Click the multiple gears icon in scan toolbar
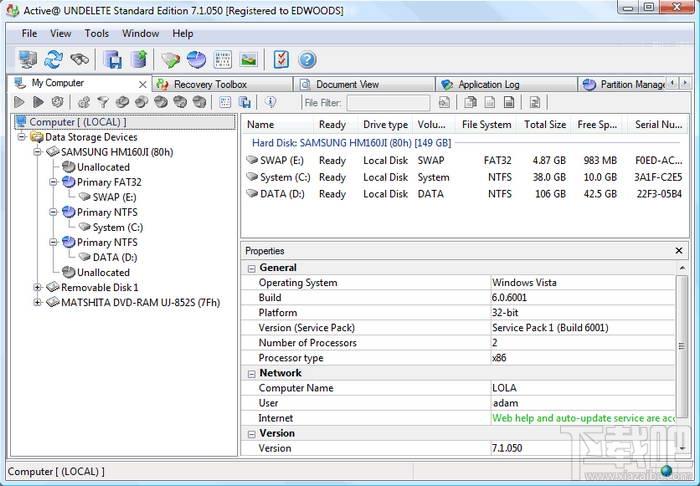This screenshot has height=486, width=700. click(83, 102)
